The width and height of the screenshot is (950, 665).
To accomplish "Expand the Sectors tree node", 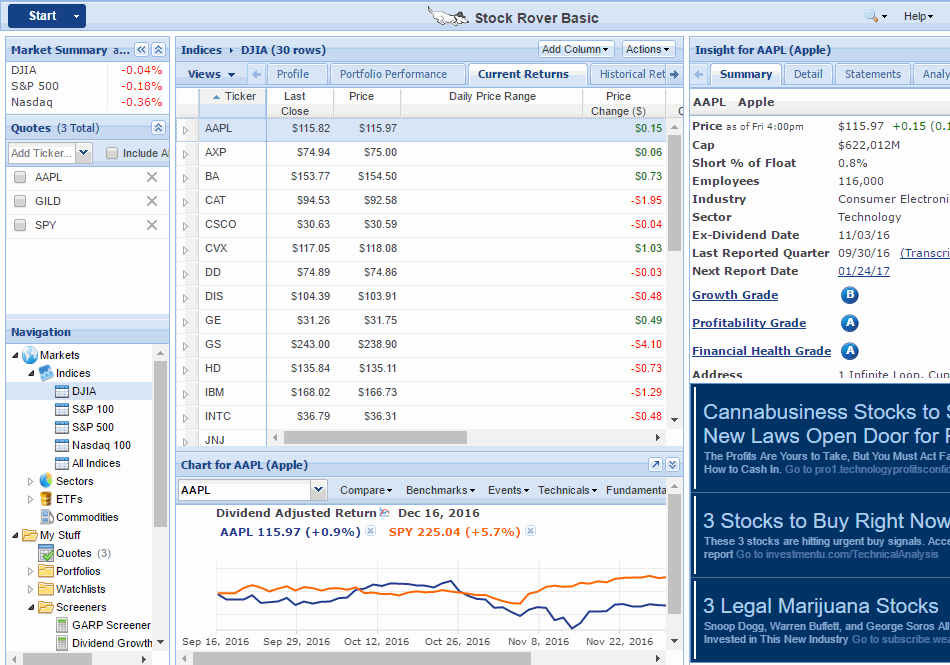I will tap(30, 481).
